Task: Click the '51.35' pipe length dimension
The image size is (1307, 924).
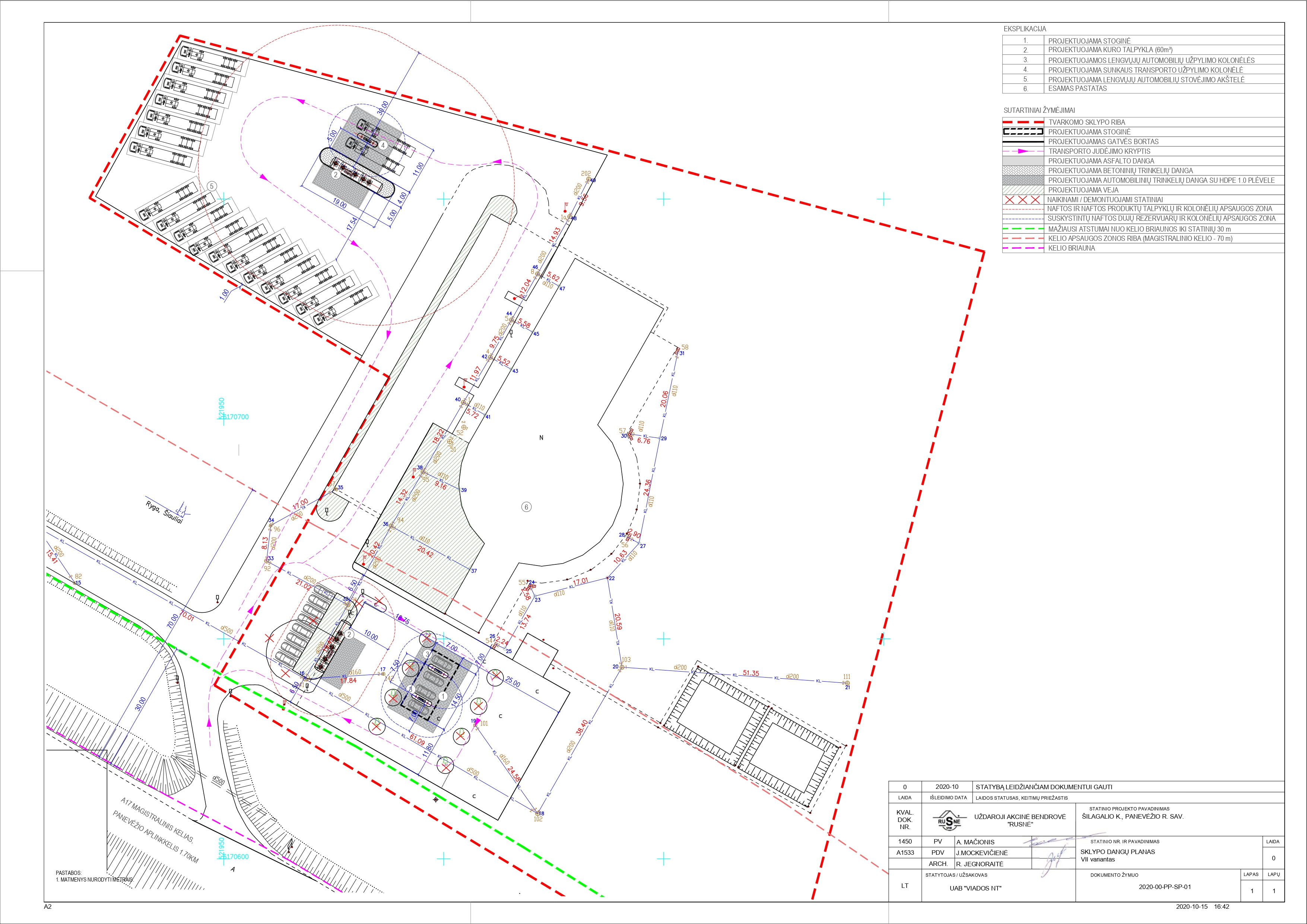Action: pyautogui.click(x=751, y=673)
